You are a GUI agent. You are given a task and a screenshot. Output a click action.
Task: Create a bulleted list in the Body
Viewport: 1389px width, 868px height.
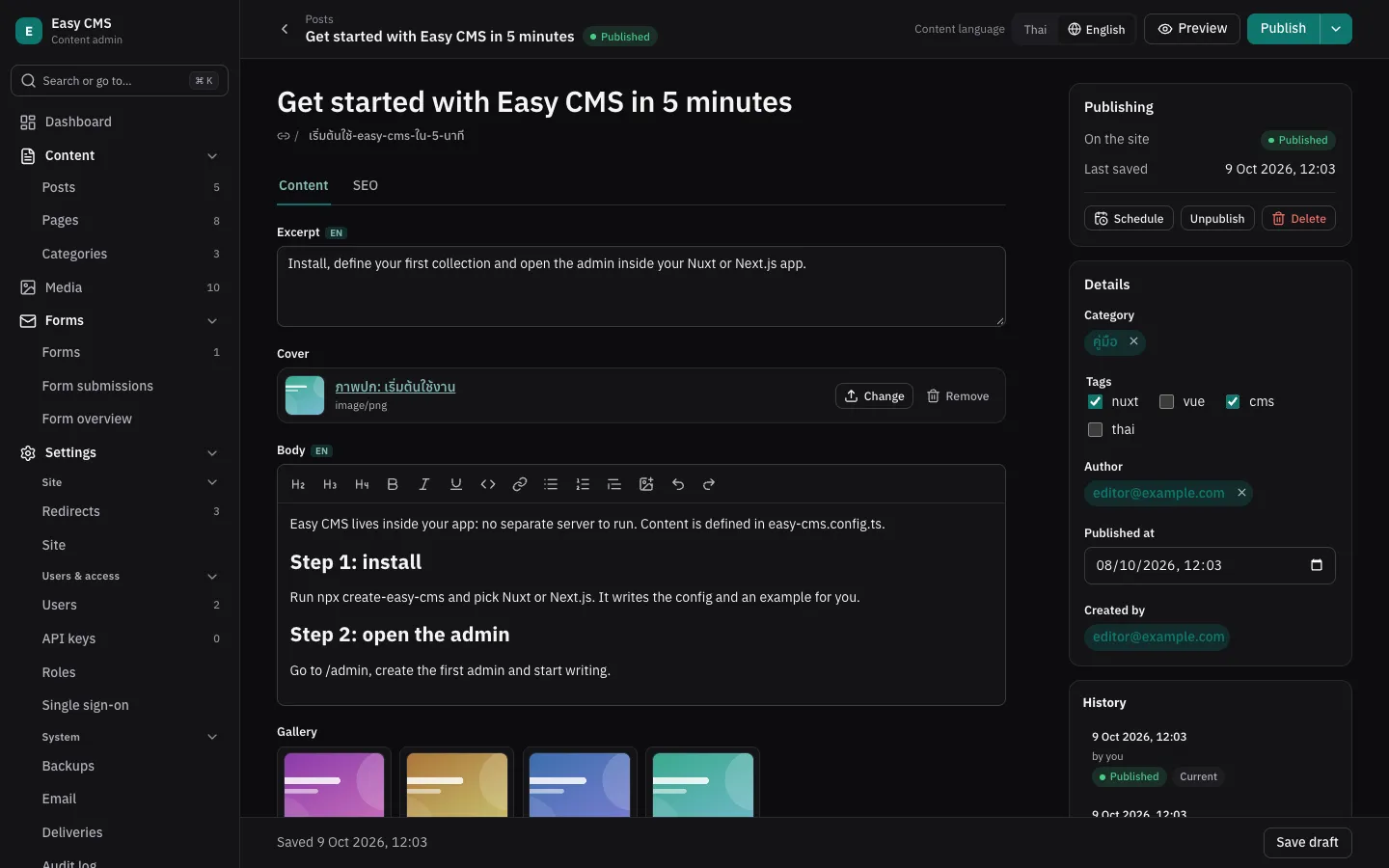[x=551, y=484]
